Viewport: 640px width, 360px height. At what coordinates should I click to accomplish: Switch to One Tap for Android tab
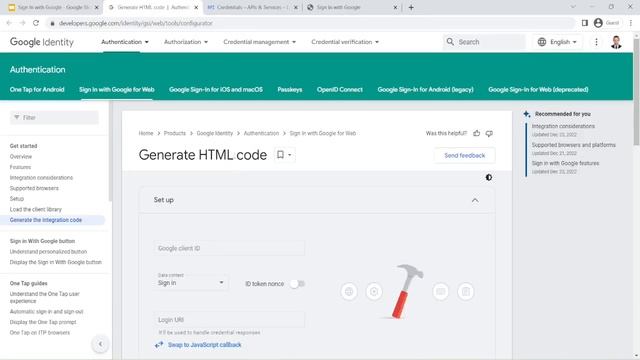click(x=37, y=89)
